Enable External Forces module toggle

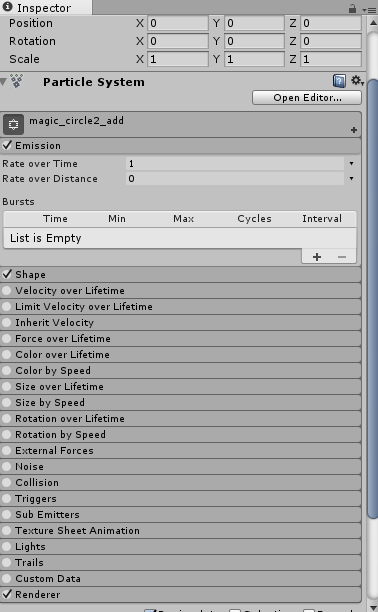pyautogui.click(x=6, y=450)
